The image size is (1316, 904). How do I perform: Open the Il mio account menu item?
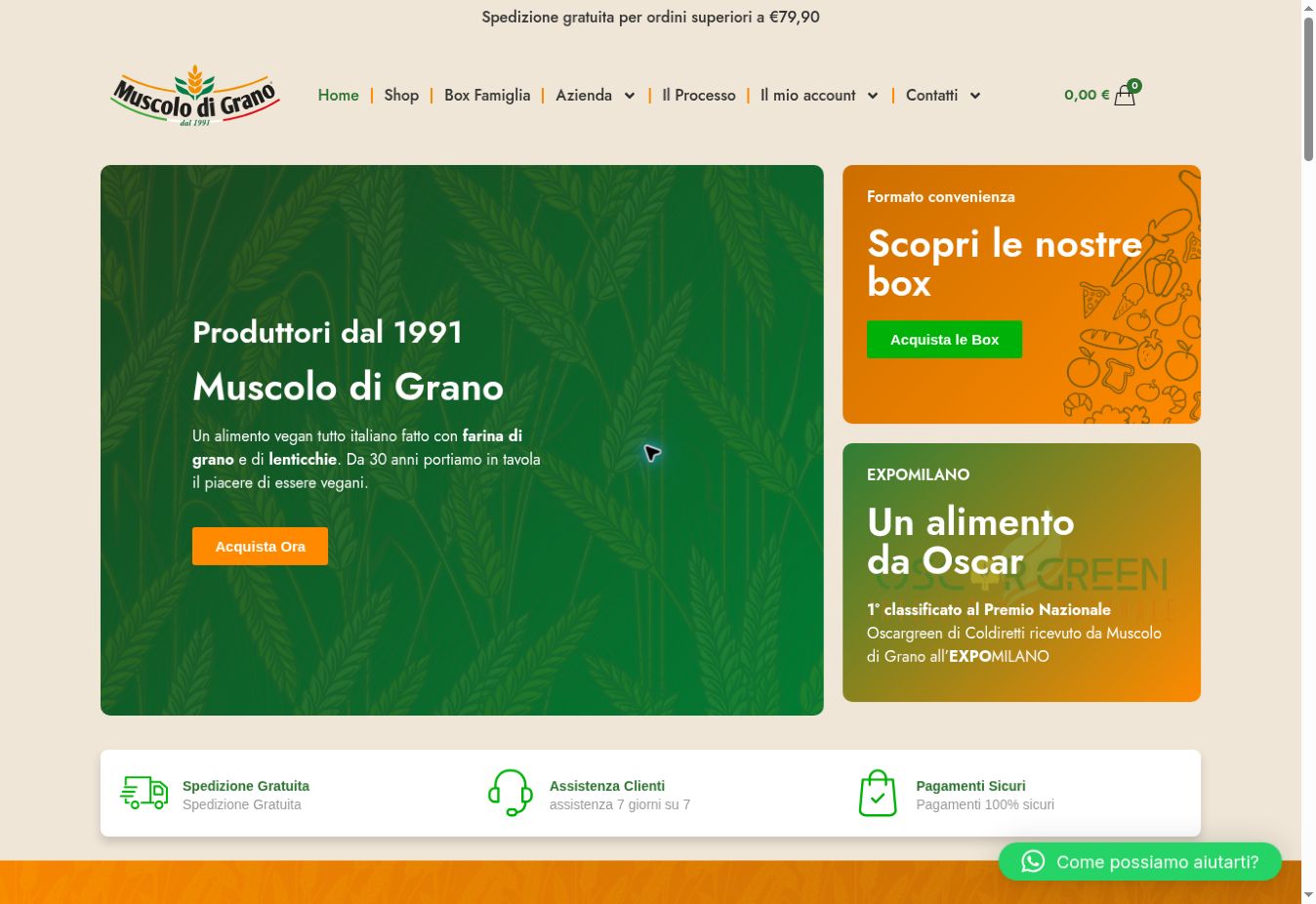pyautogui.click(x=808, y=95)
